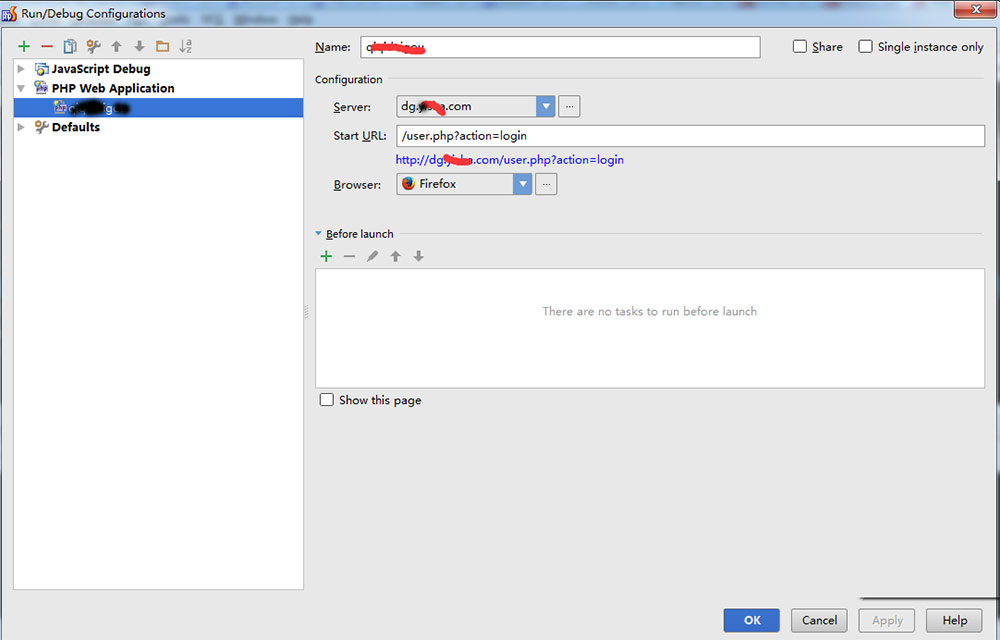
Task: Open the user.php login URL link
Action: point(511,159)
